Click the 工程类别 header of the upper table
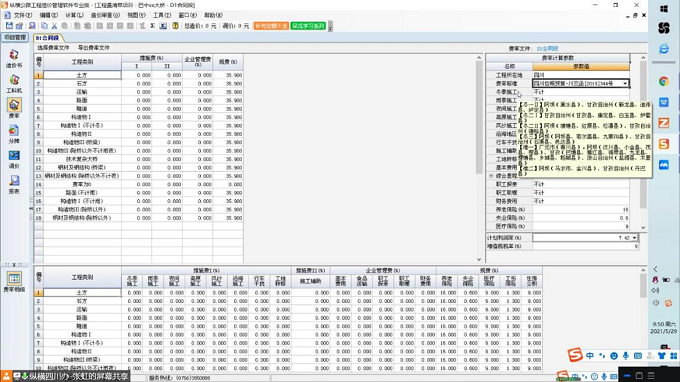 (82, 62)
